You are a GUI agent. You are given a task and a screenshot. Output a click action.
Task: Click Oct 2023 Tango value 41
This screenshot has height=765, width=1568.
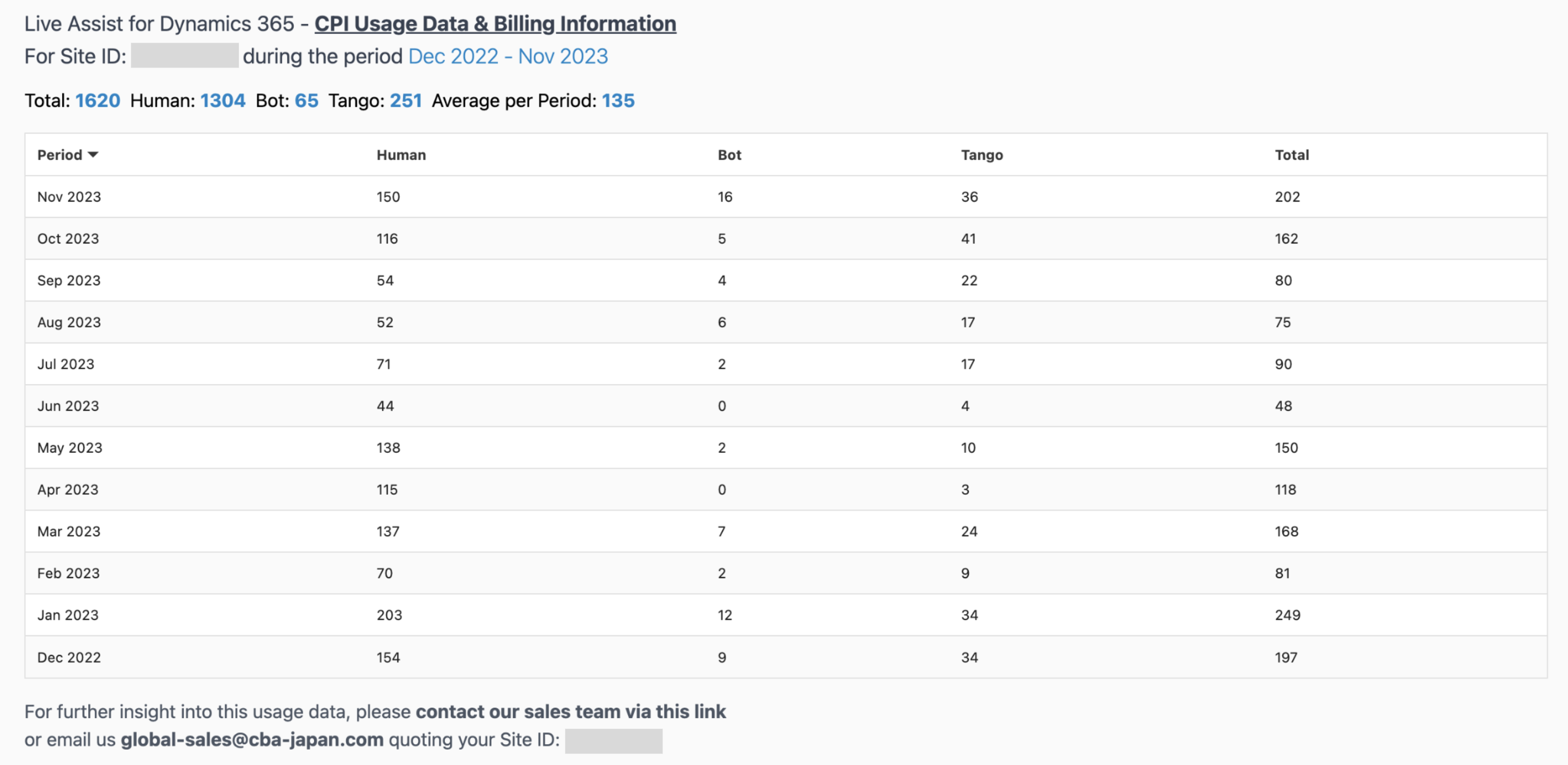tap(968, 238)
